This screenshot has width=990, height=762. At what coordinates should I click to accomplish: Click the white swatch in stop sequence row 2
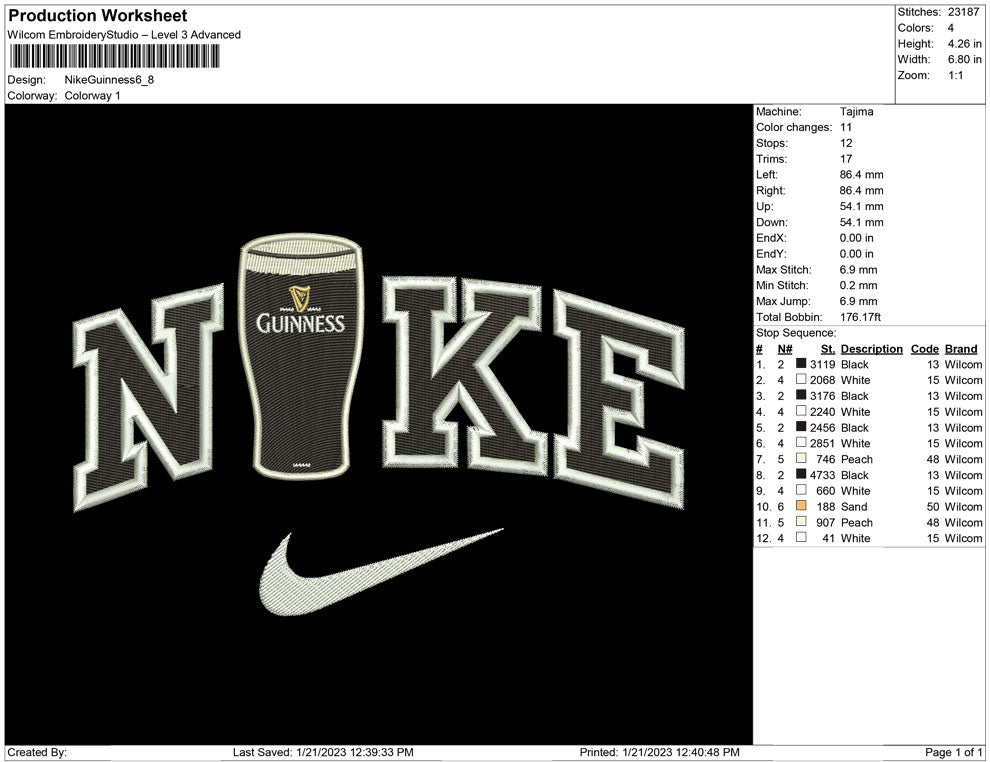tap(801, 379)
